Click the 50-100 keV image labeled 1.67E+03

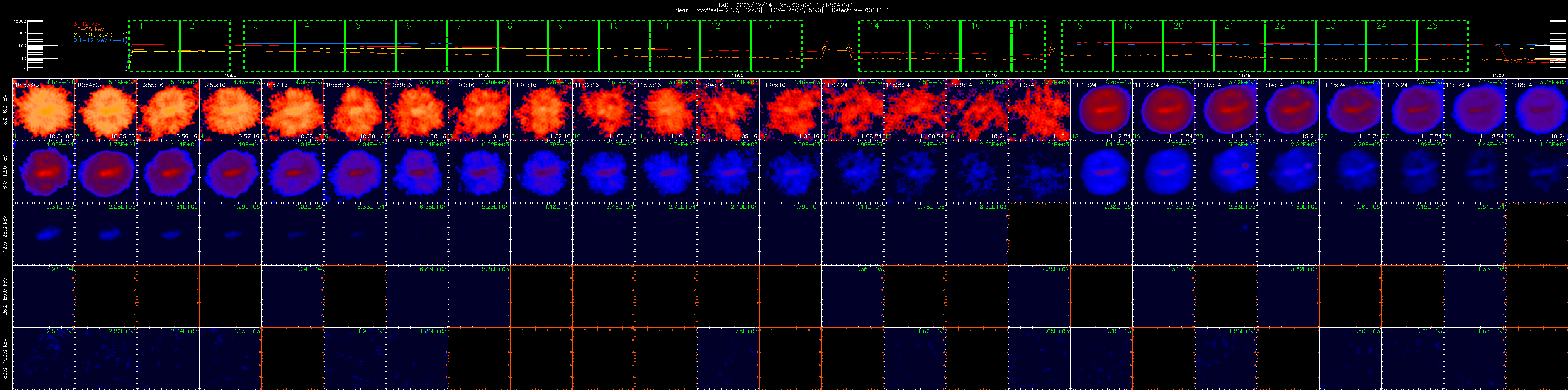[1475, 358]
